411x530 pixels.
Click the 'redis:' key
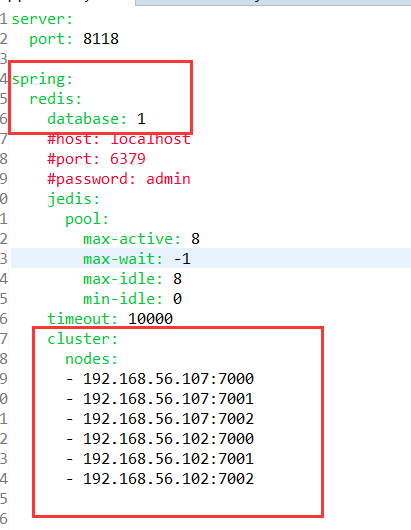pyautogui.click(x=55, y=99)
